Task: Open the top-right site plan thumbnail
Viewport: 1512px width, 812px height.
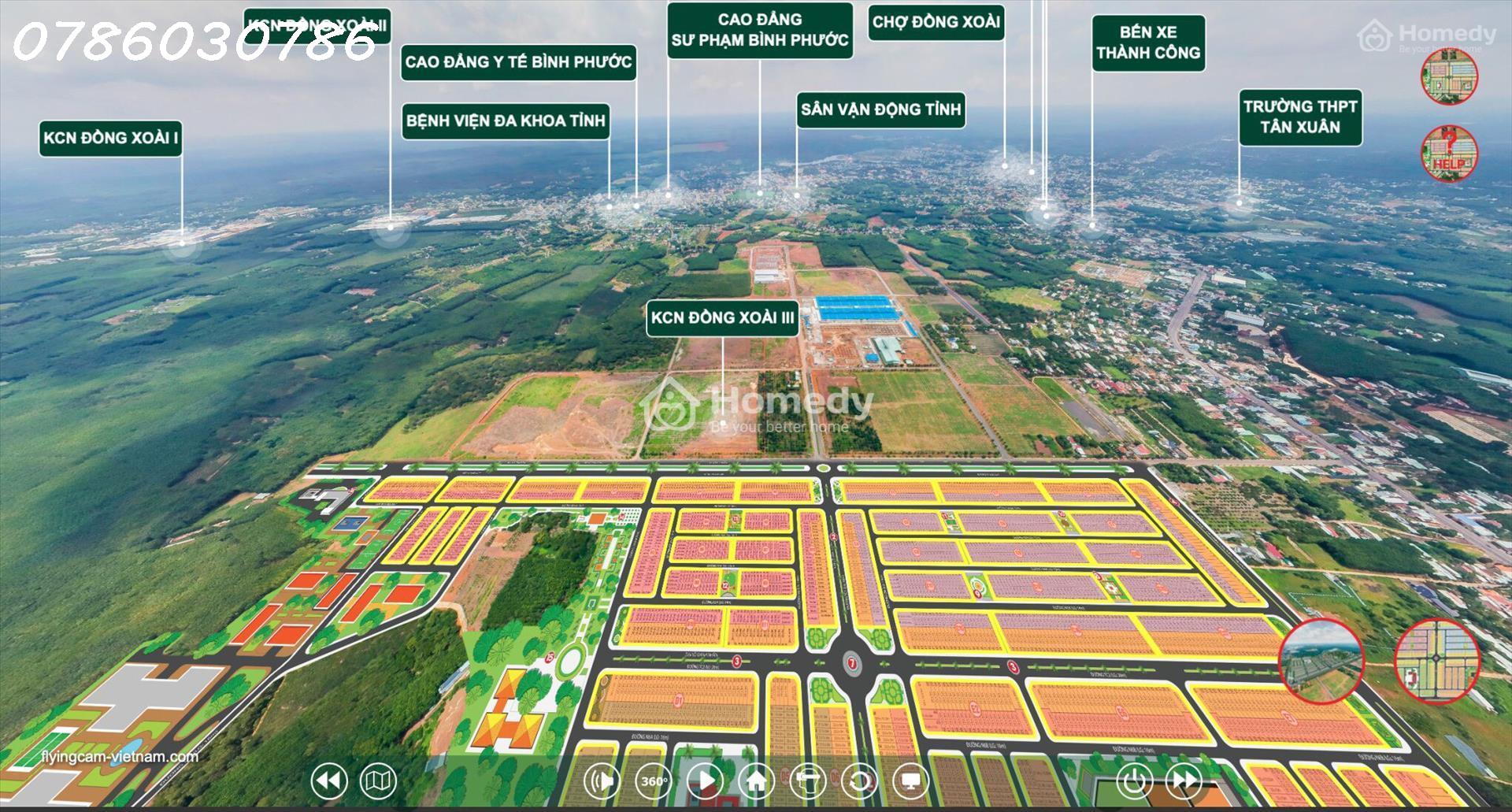Action: pos(1449,76)
